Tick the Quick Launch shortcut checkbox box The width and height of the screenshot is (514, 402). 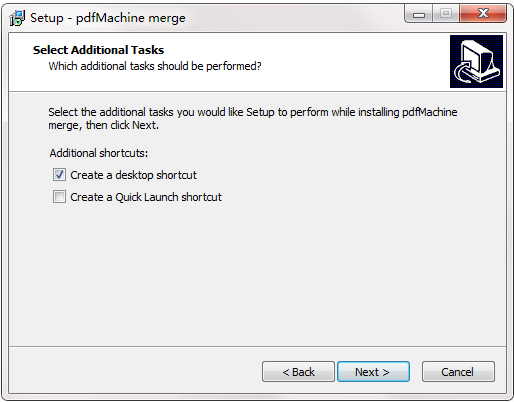pyautogui.click(x=59, y=197)
